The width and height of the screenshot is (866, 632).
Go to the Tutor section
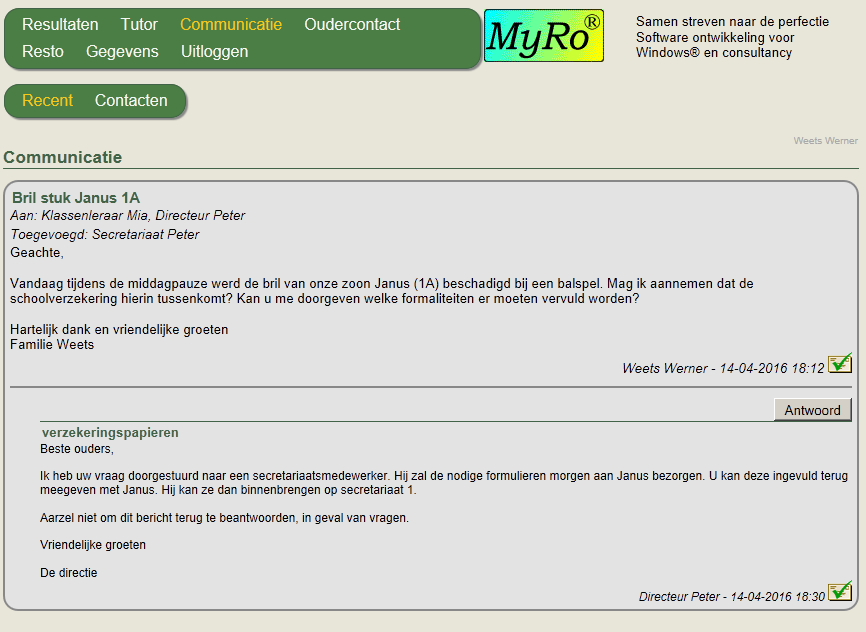click(139, 24)
